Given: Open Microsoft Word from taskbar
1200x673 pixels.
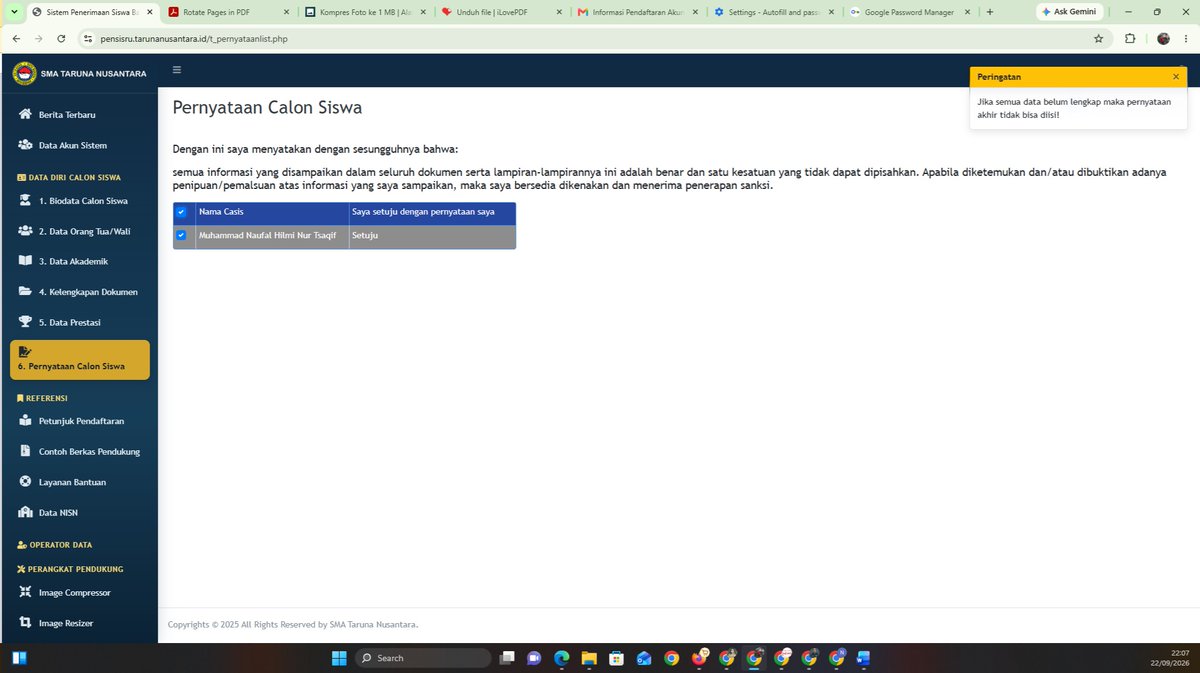Looking at the screenshot, I should click(863, 658).
